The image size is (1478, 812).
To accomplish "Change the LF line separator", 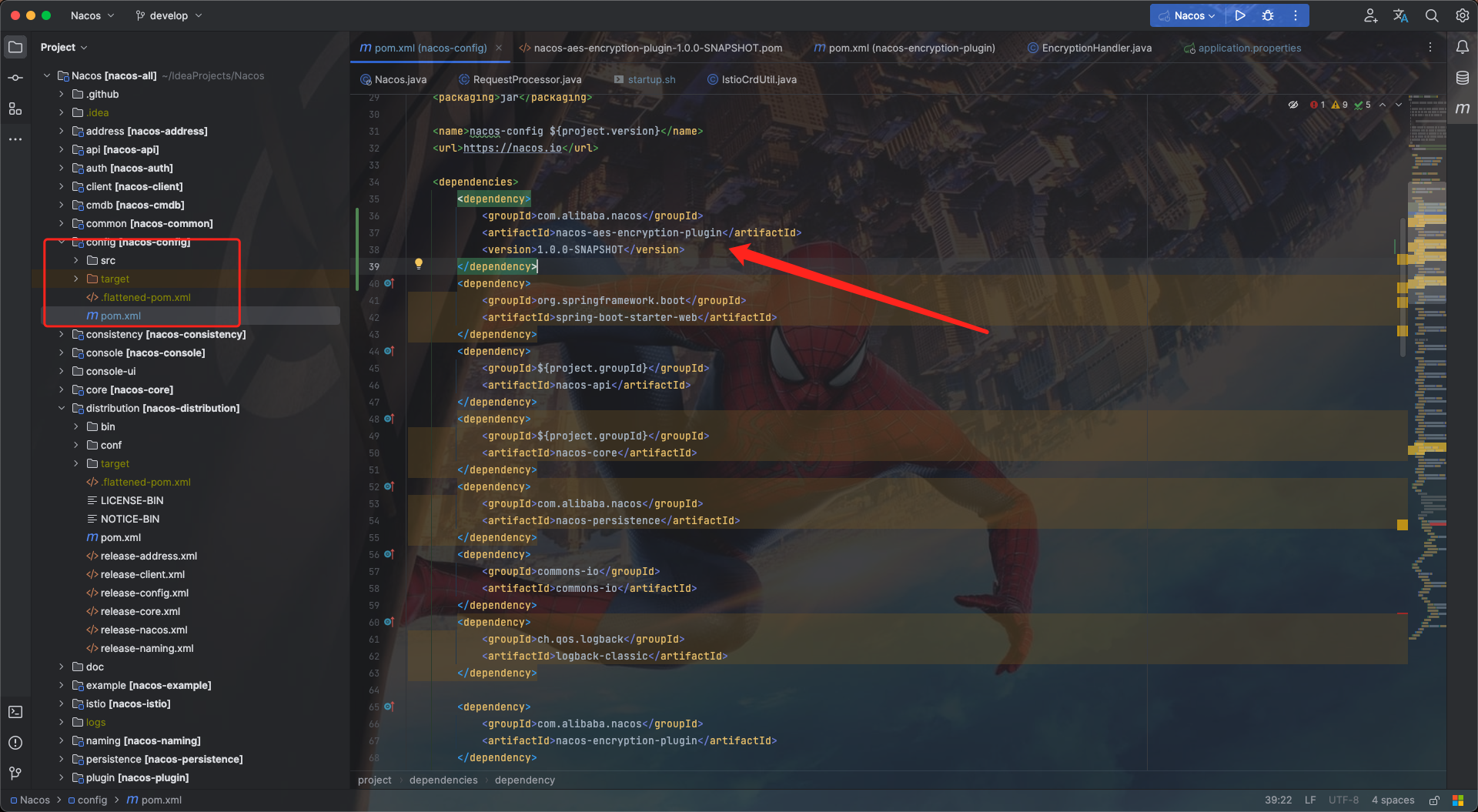I will pyautogui.click(x=1310, y=800).
